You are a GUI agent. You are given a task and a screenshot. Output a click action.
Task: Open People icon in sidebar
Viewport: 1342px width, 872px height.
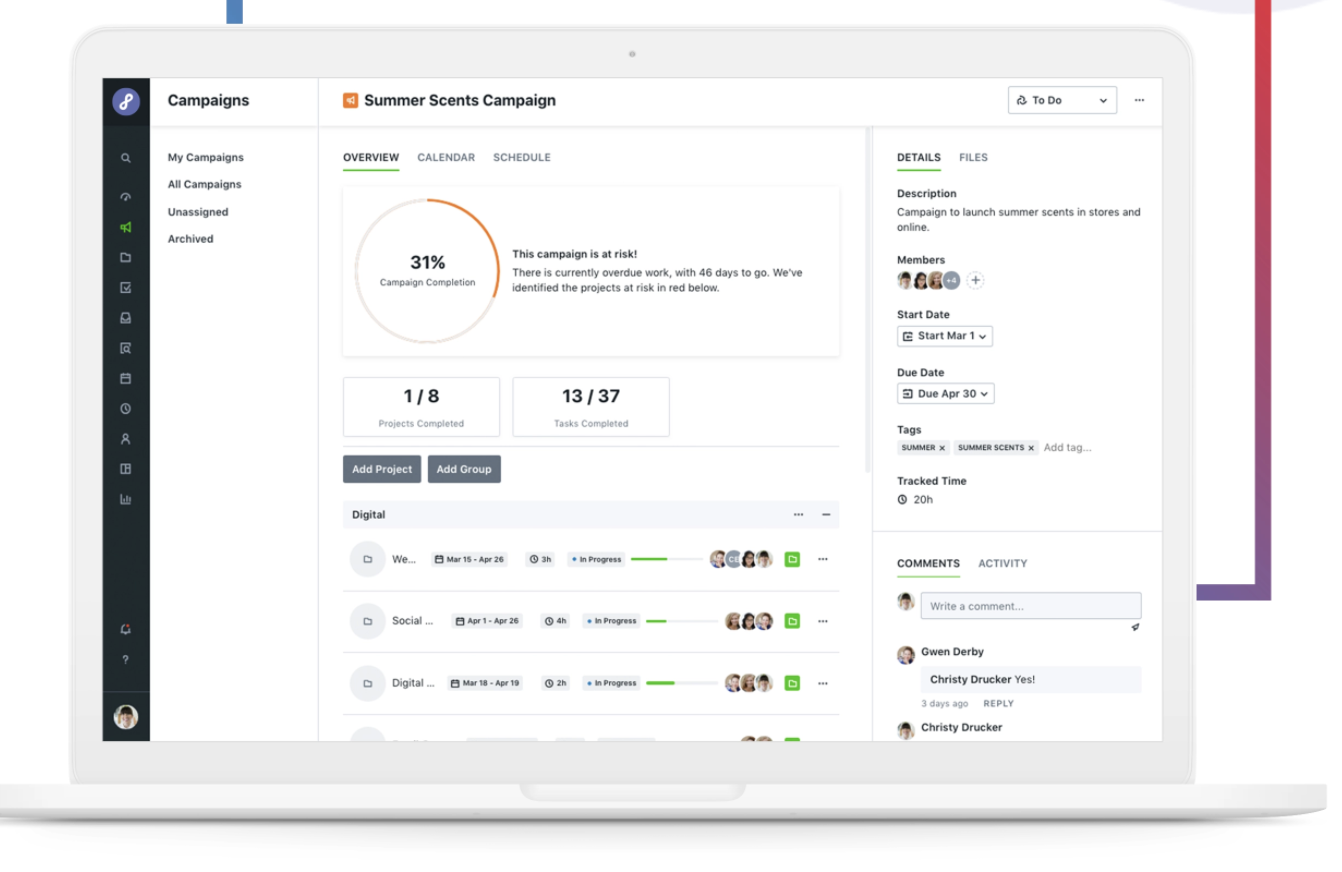tap(126, 438)
